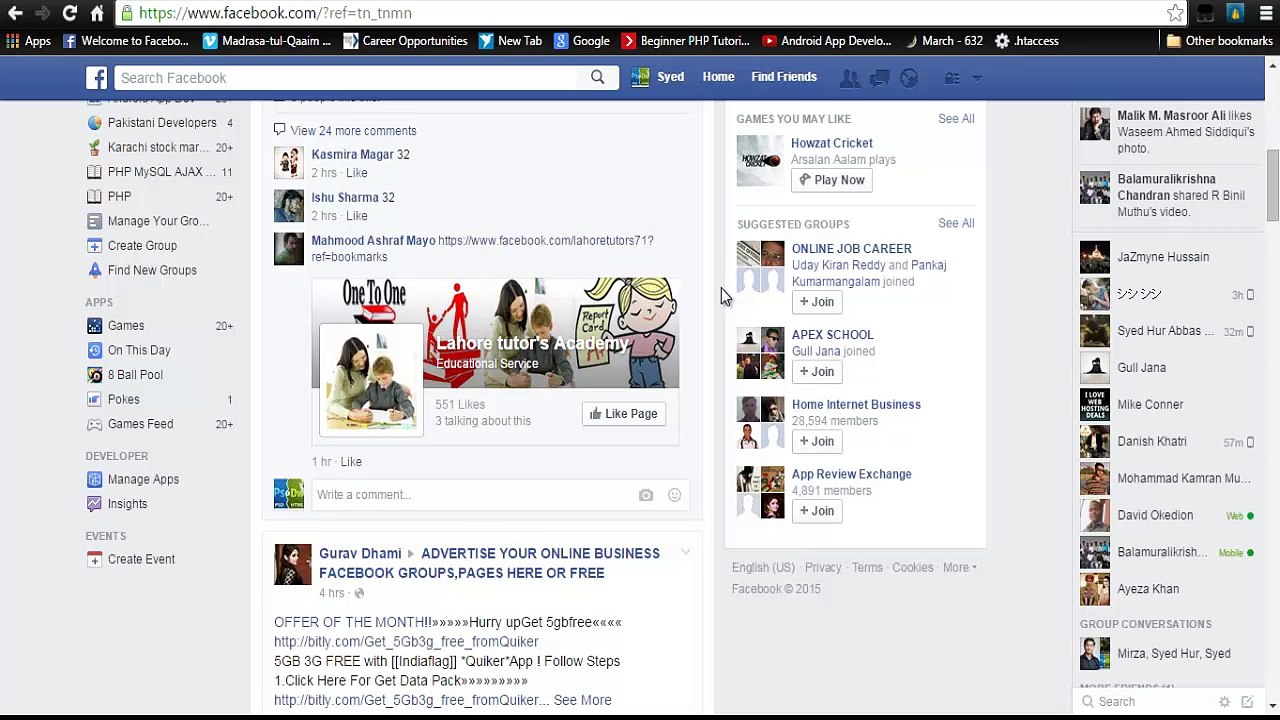Screen dimensions: 1280x720
Task: Expand View 24 more comments
Action: coord(353,131)
